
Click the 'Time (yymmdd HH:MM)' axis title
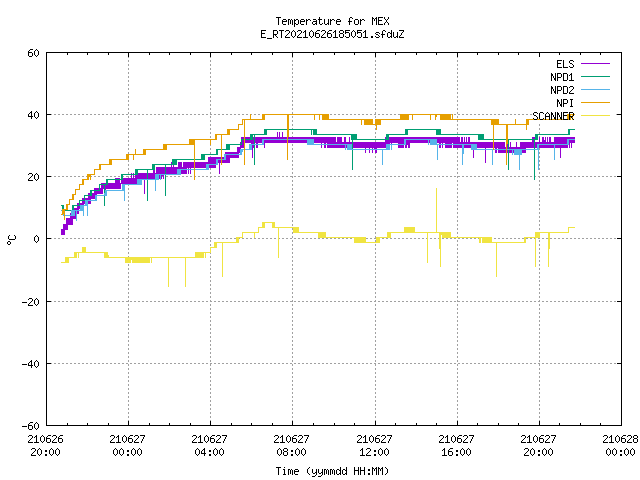coord(332,471)
